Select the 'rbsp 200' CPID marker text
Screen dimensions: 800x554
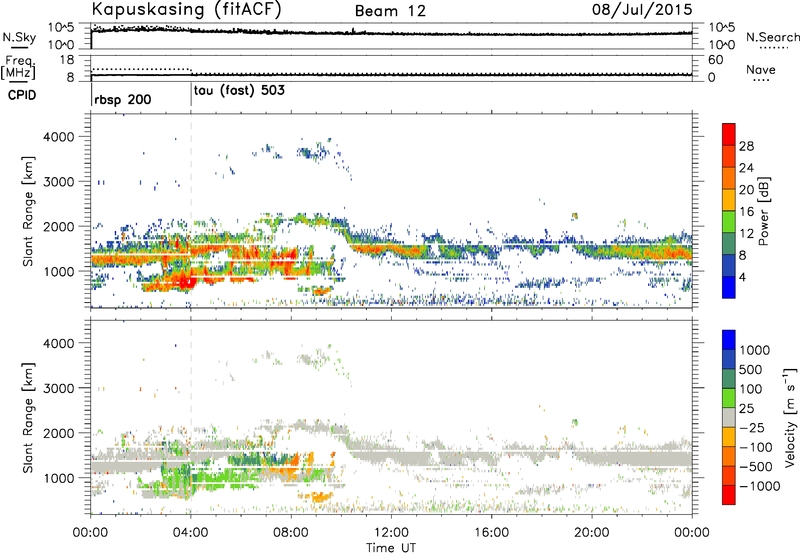pos(122,99)
